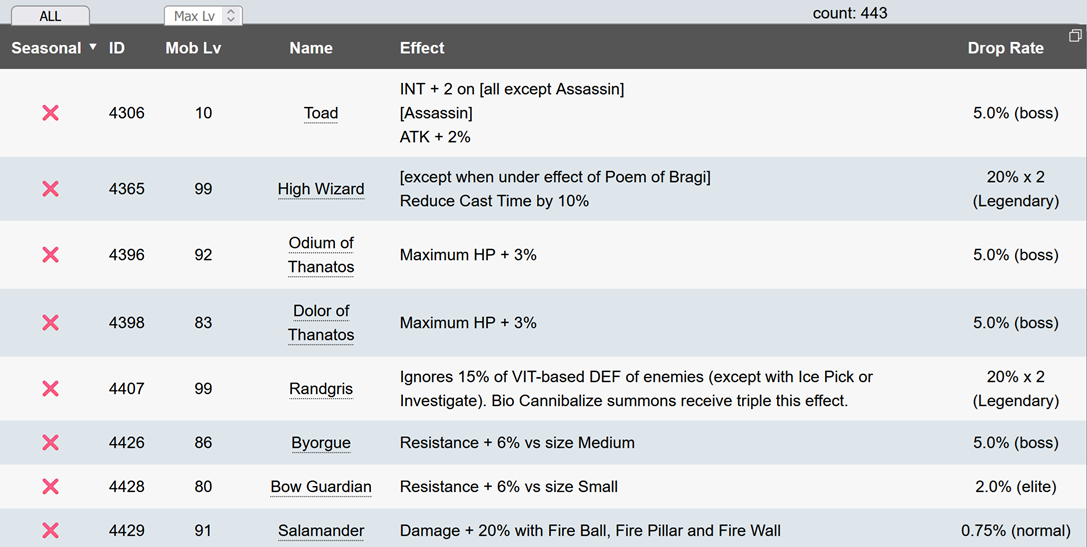1087x547 pixels.
Task: Click the ID column header
Action: coord(117,48)
